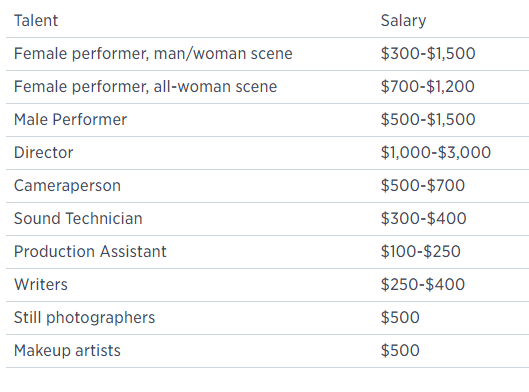The image size is (529, 392).
Task: Click the $300-$1,500 salary value
Action: (428, 54)
